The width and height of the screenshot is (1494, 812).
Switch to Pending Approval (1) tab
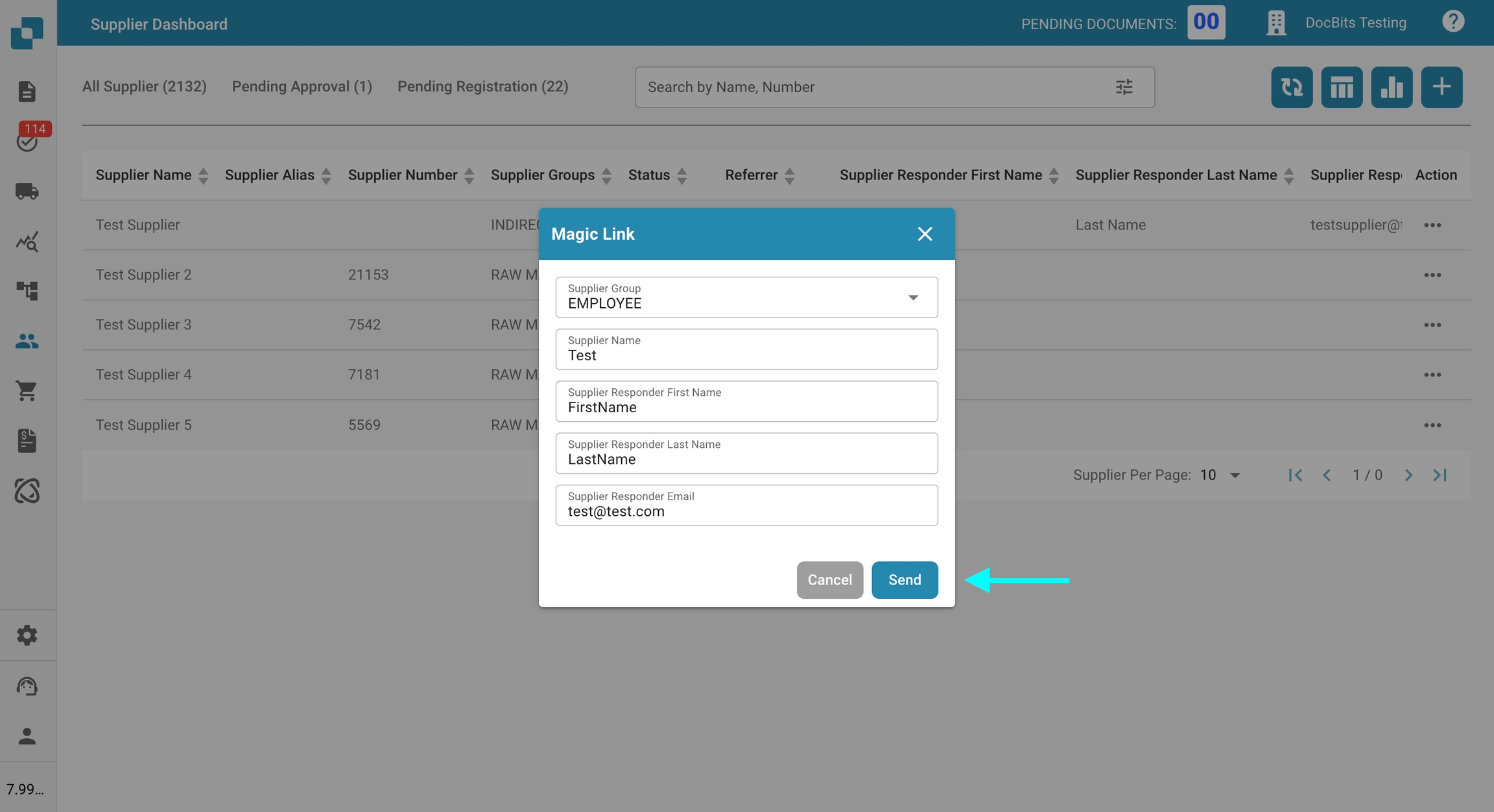pyautogui.click(x=302, y=86)
